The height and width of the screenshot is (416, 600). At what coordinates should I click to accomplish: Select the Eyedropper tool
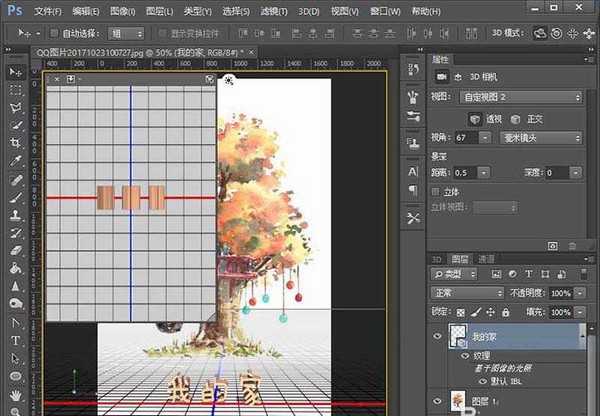(16, 160)
